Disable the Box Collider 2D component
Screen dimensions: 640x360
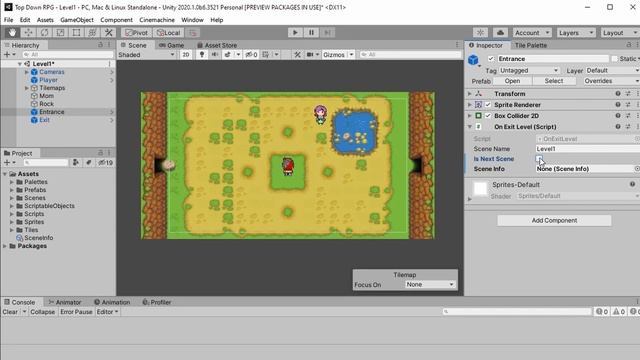click(488, 116)
